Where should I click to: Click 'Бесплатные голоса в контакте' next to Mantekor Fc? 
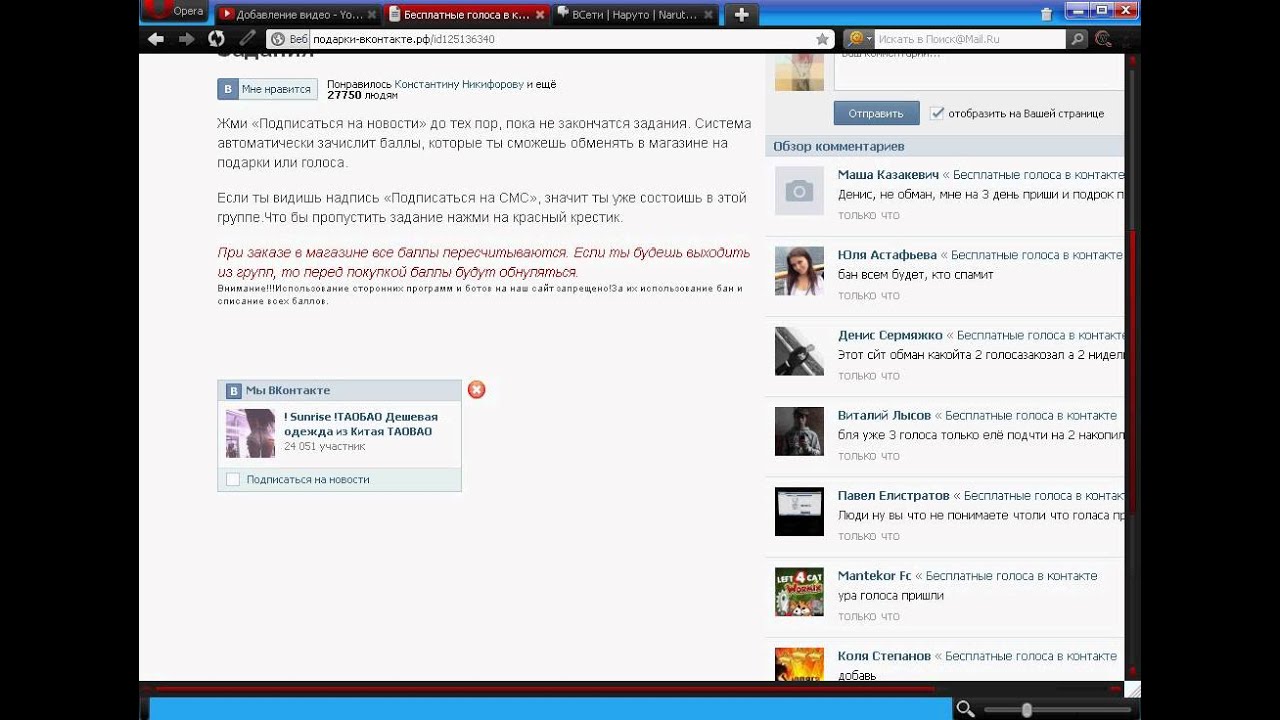(1011, 575)
